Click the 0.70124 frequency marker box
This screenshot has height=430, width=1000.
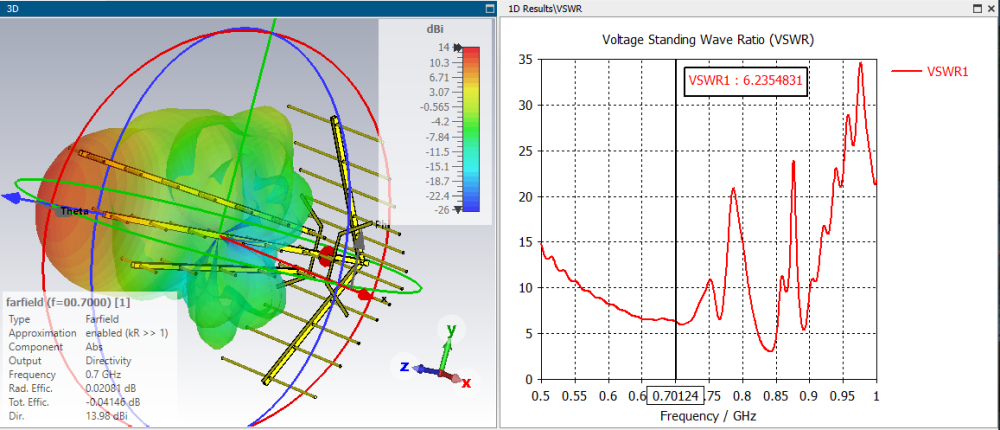tap(676, 394)
